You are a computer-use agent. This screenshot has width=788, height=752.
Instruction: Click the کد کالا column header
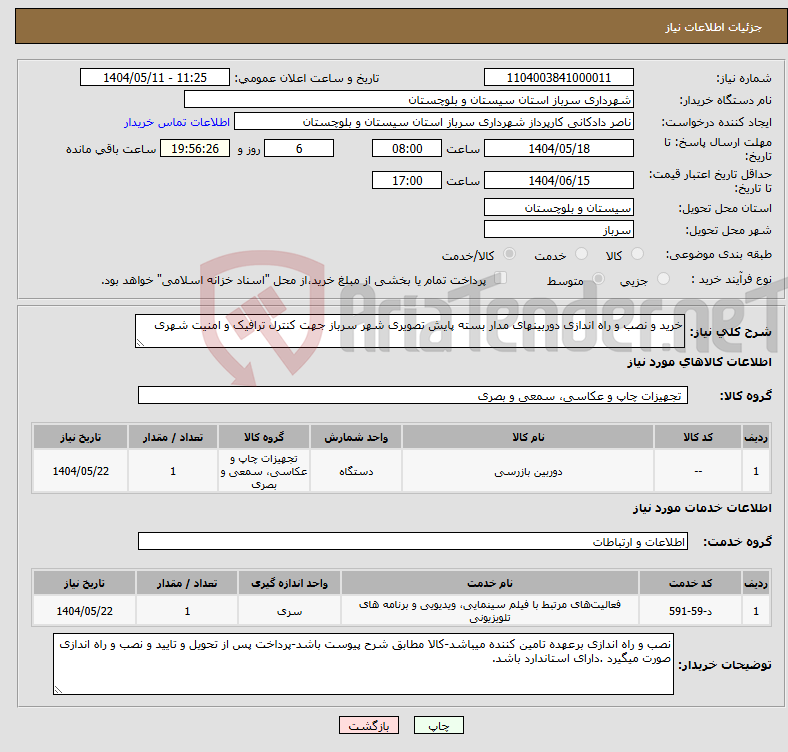coord(698,437)
